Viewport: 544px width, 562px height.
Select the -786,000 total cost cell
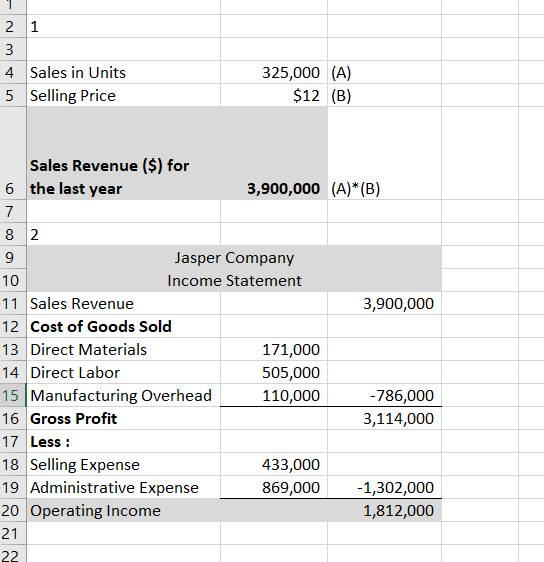[x=385, y=395]
